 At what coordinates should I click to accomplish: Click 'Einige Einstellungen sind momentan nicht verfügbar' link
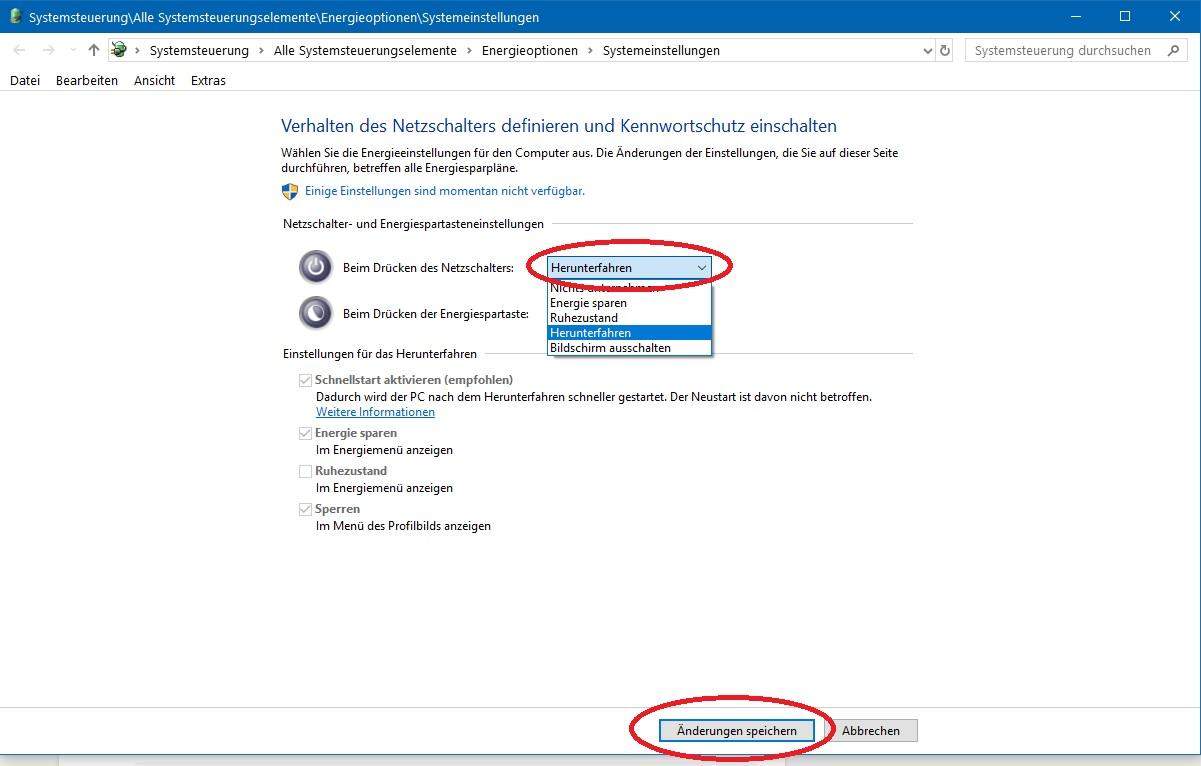pyautogui.click(x=445, y=190)
